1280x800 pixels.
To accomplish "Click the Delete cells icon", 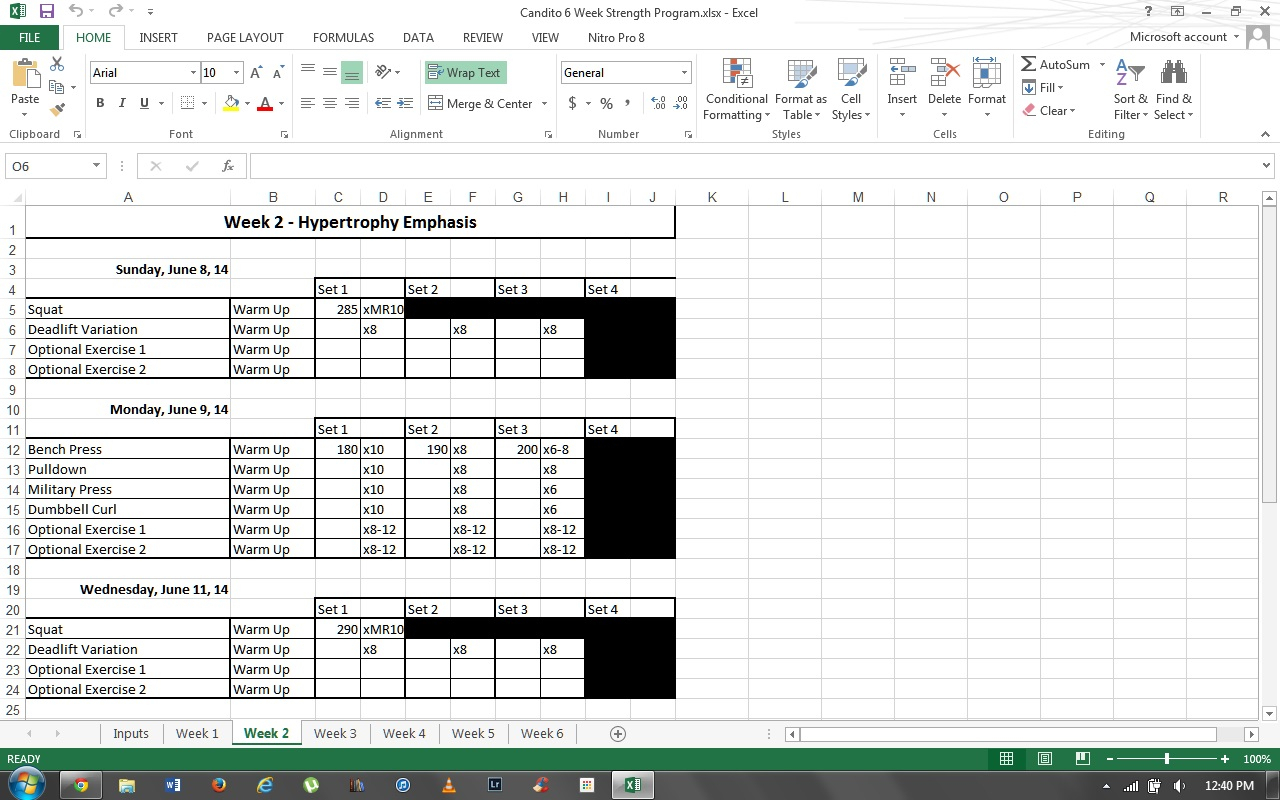I will 944,75.
